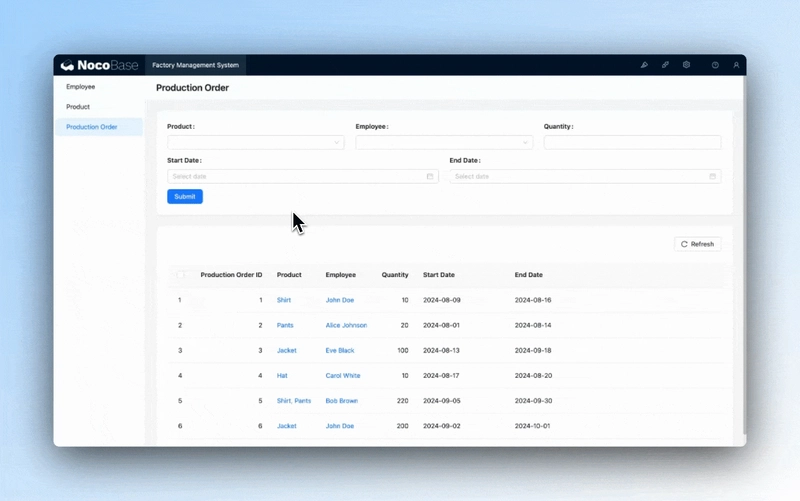800x501 pixels.
Task: Open the Employee page in sidebar
Action: [81, 87]
